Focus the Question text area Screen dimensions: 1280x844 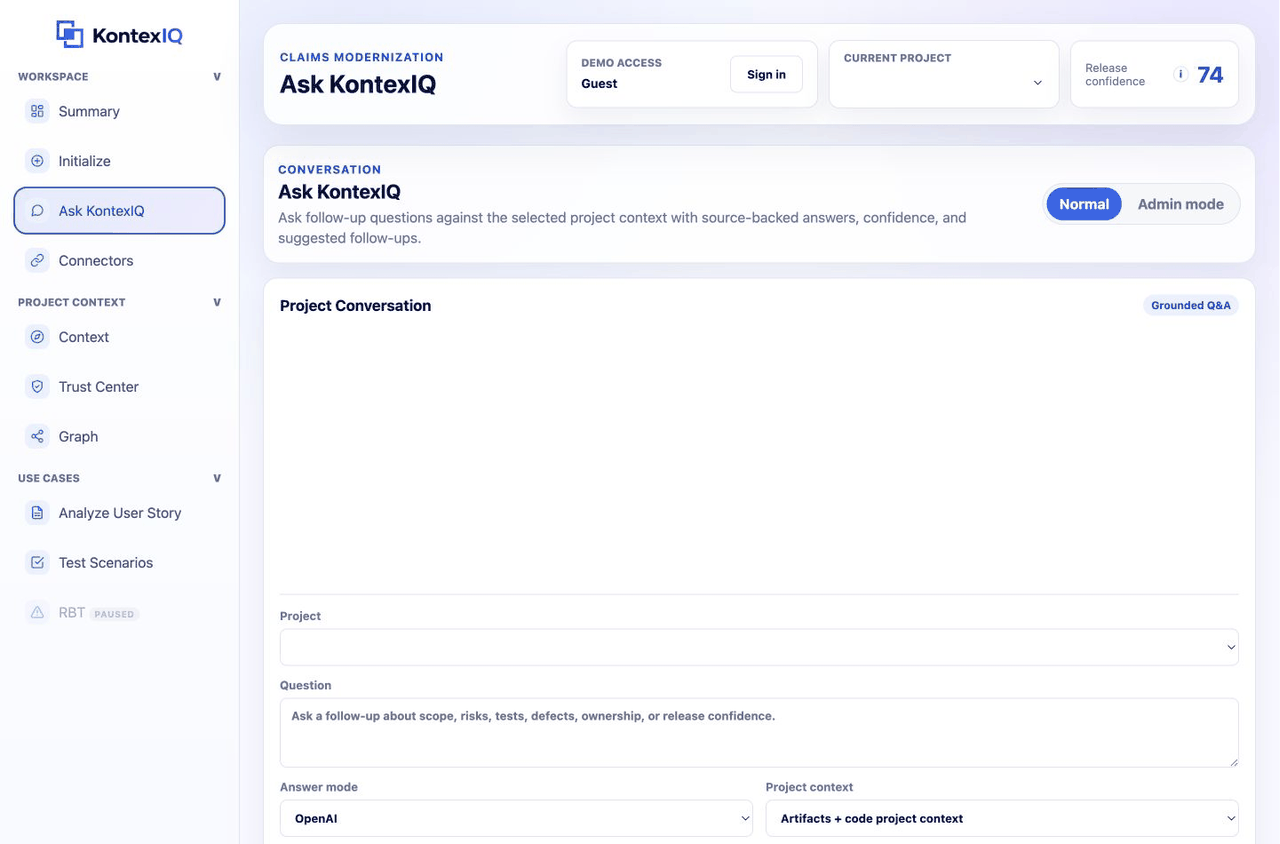tap(759, 733)
